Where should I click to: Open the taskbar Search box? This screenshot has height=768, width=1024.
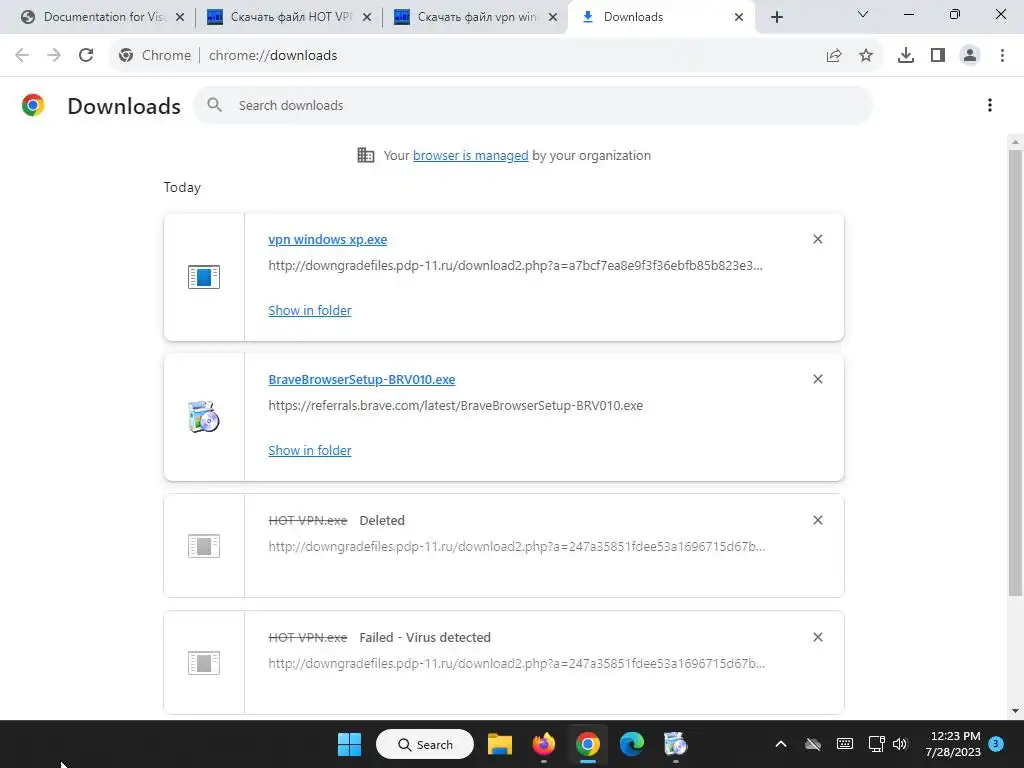tap(424, 744)
